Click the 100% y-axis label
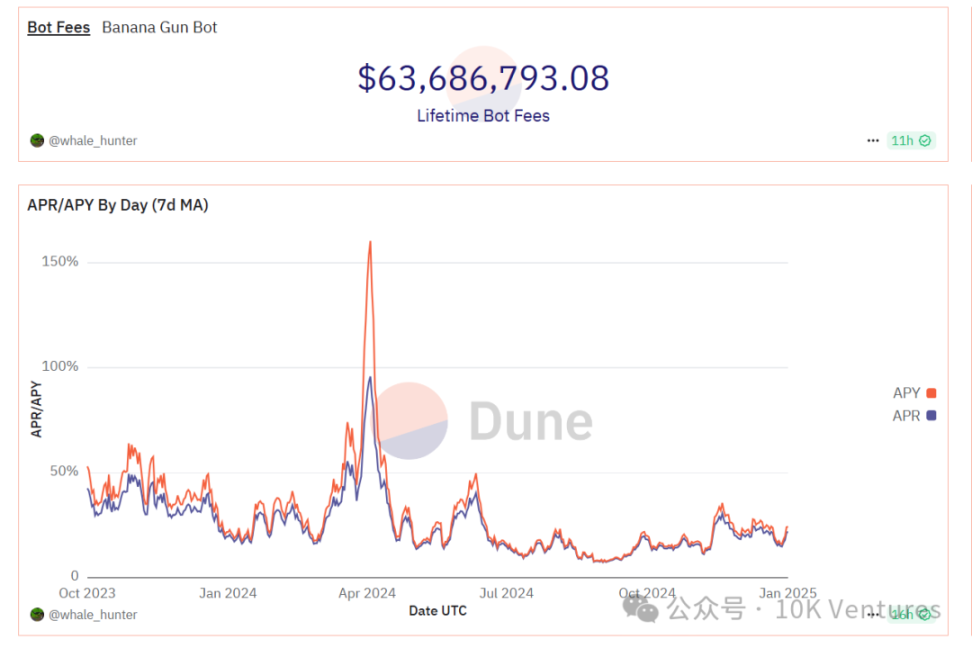This screenshot has width=972, height=648. click(60, 366)
